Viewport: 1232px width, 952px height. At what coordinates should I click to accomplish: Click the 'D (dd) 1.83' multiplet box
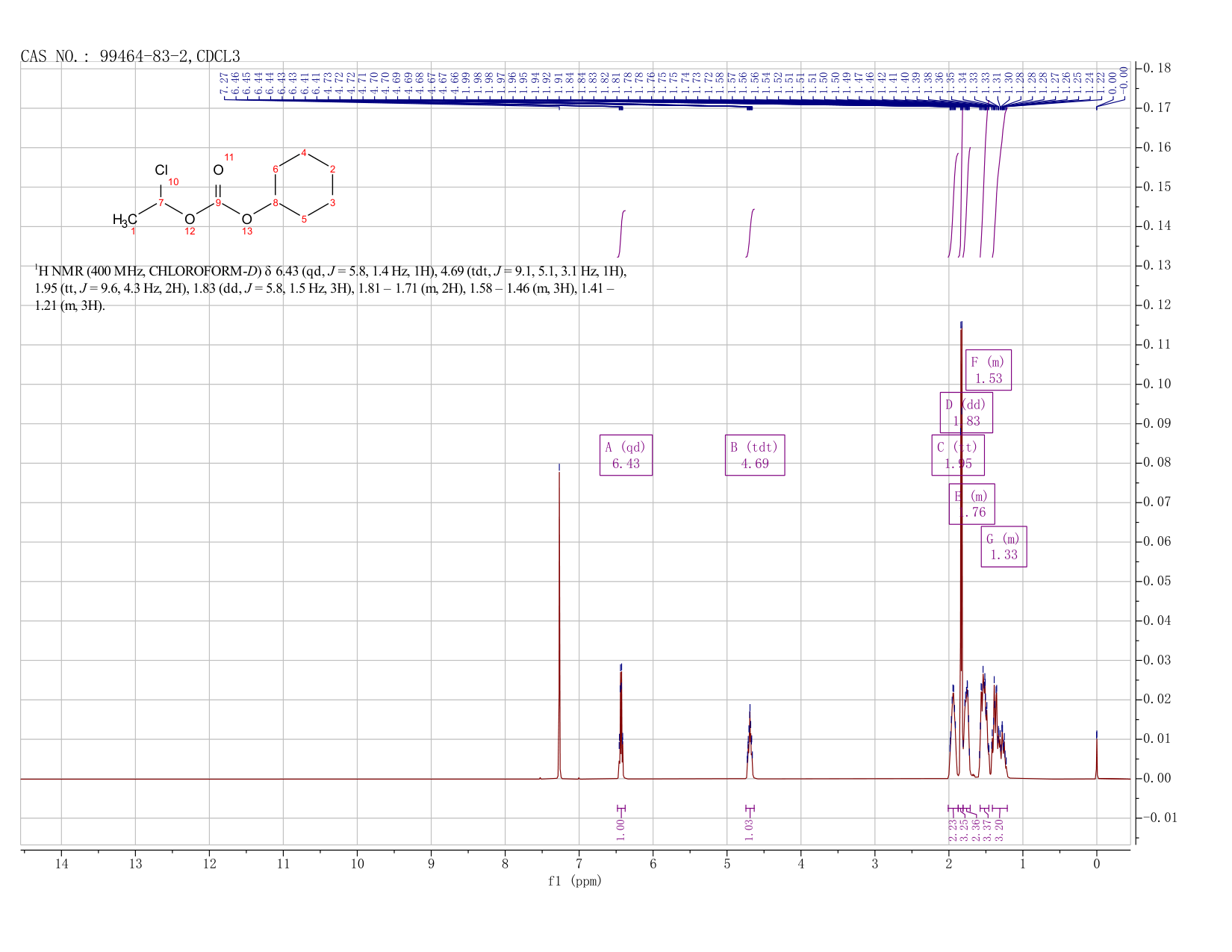(x=966, y=412)
